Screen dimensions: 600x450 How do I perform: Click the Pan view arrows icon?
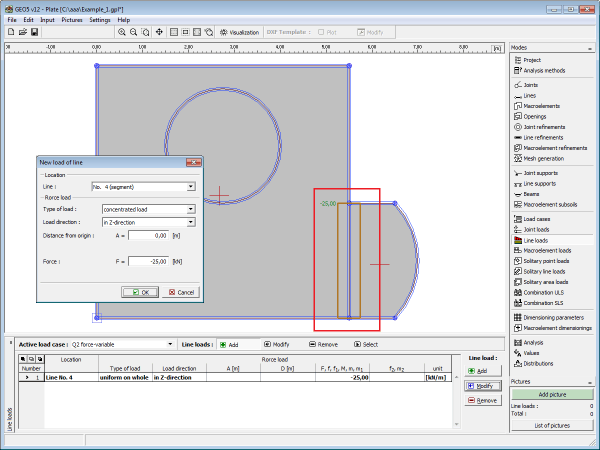(159, 32)
